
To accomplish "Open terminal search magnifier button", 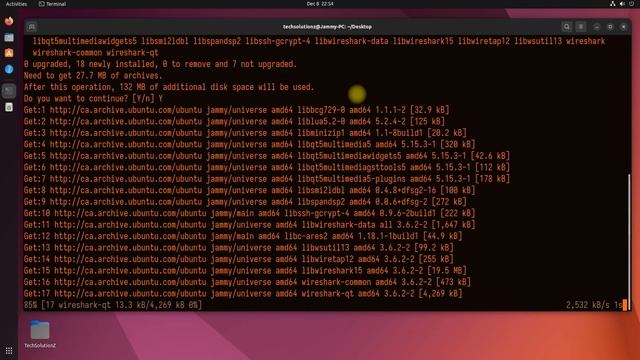I will tap(567, 27).
